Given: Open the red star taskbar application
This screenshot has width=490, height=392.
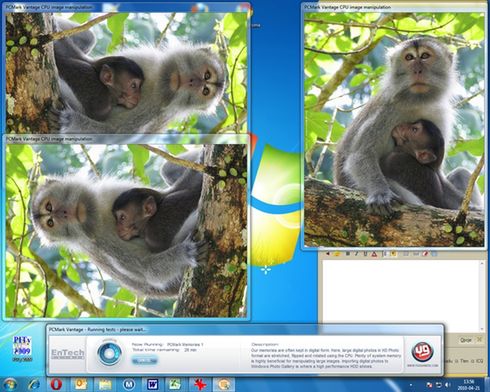Looking at the screenshot, I should pyautogui.click(x=201, y=384).
